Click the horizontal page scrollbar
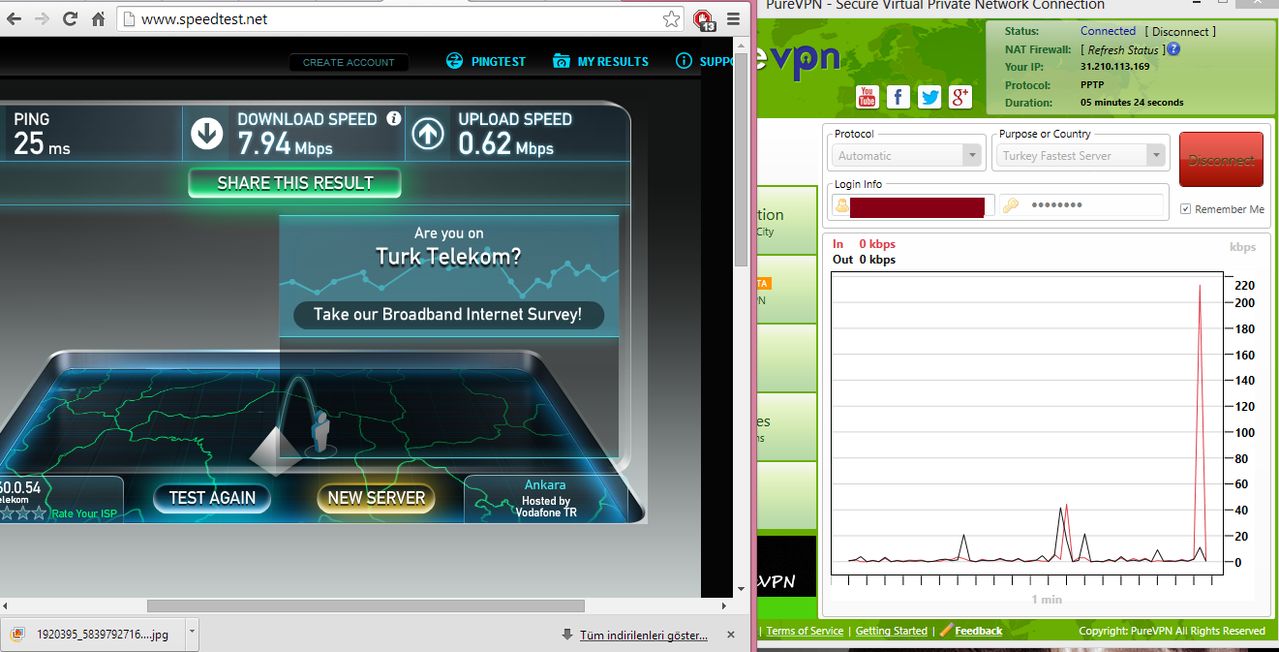Image resolution: width=1279 pixels, height=652 pixels. click(365, 606)
